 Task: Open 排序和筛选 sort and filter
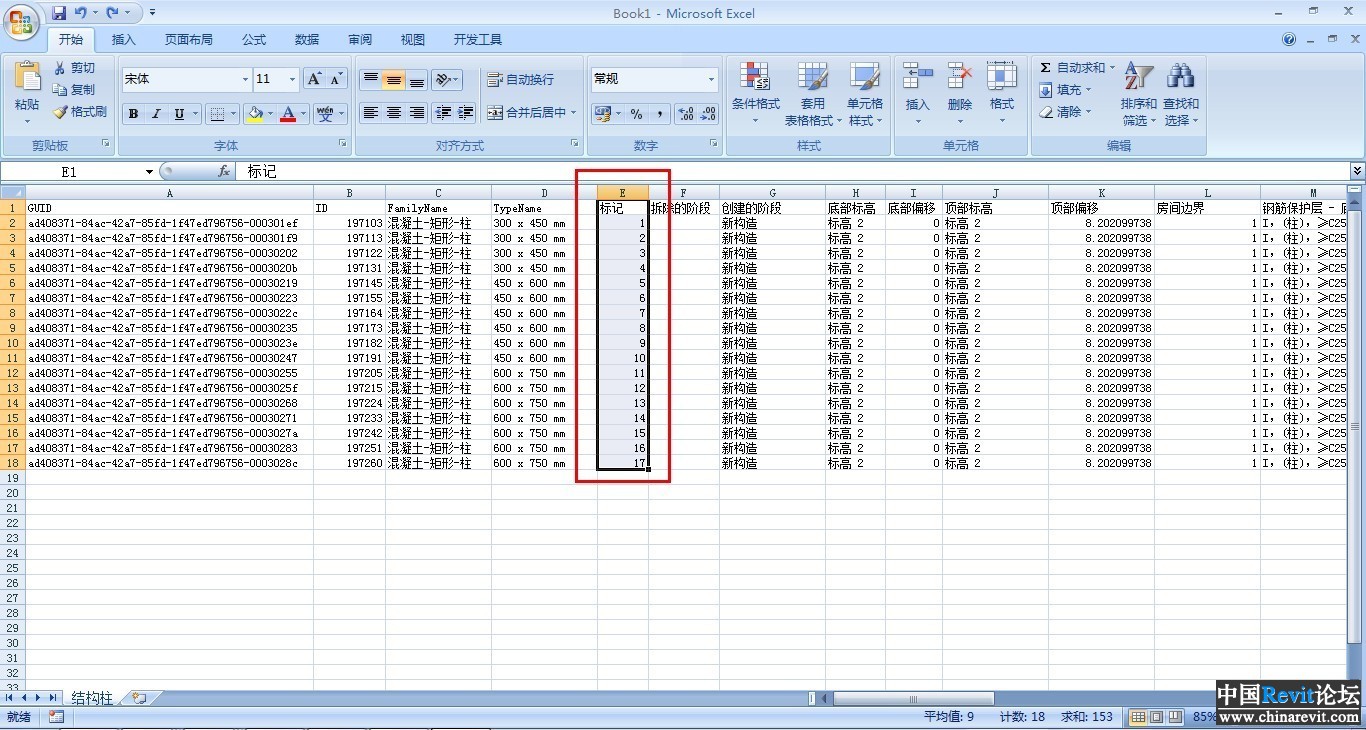[x=1138, y=94]
